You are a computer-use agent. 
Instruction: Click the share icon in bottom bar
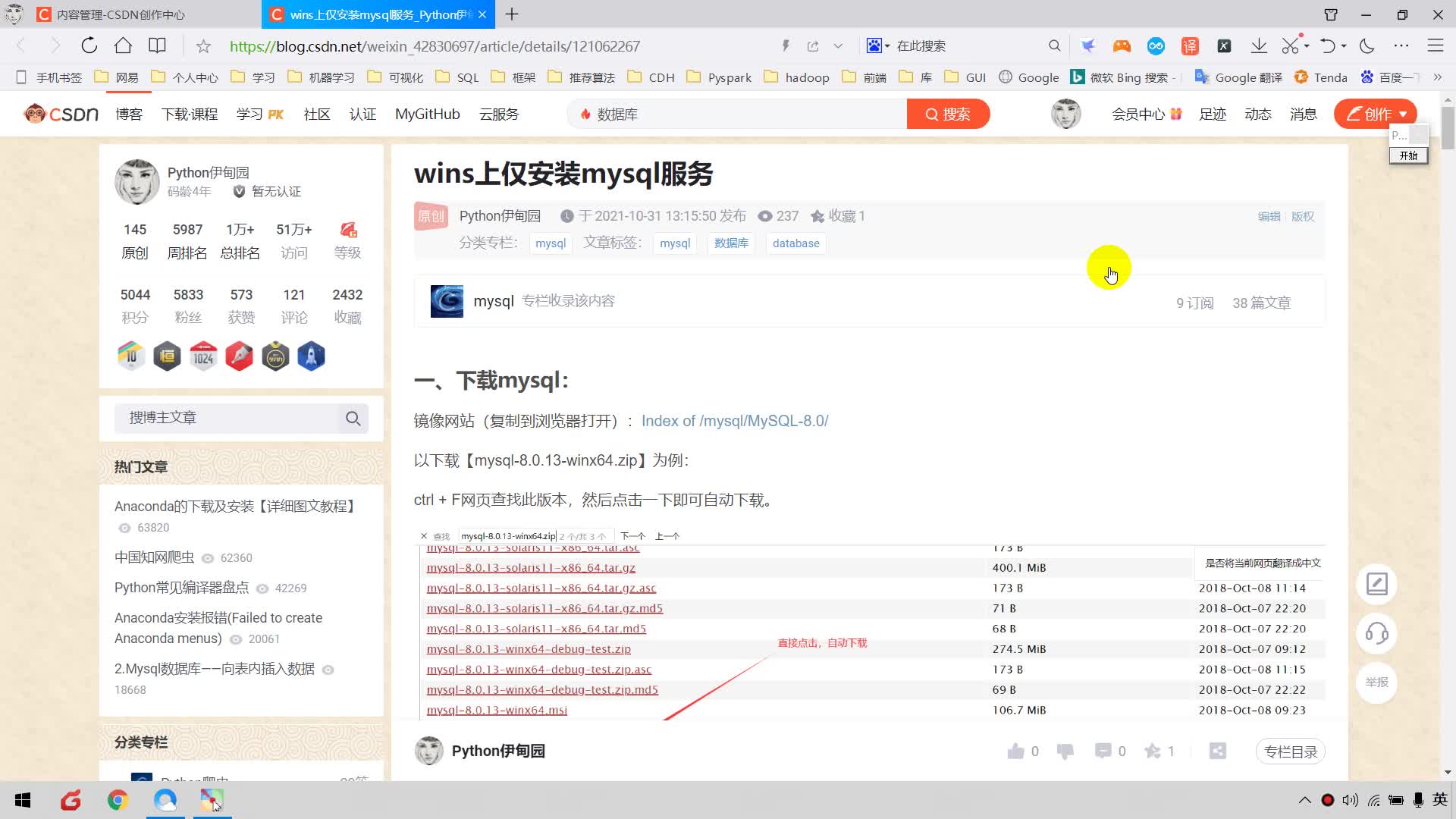pyautogui.click(x=1217, y=752)
